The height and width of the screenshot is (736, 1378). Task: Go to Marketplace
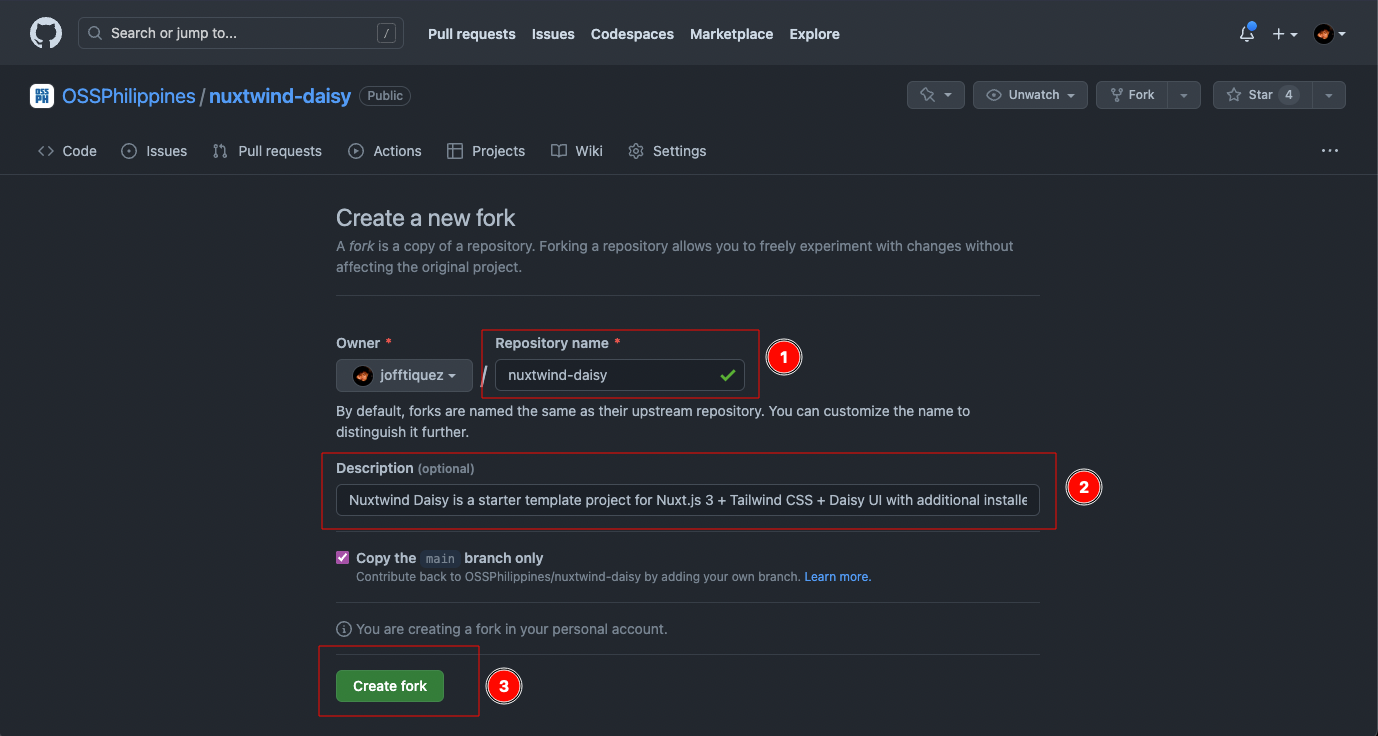point(731,34)
